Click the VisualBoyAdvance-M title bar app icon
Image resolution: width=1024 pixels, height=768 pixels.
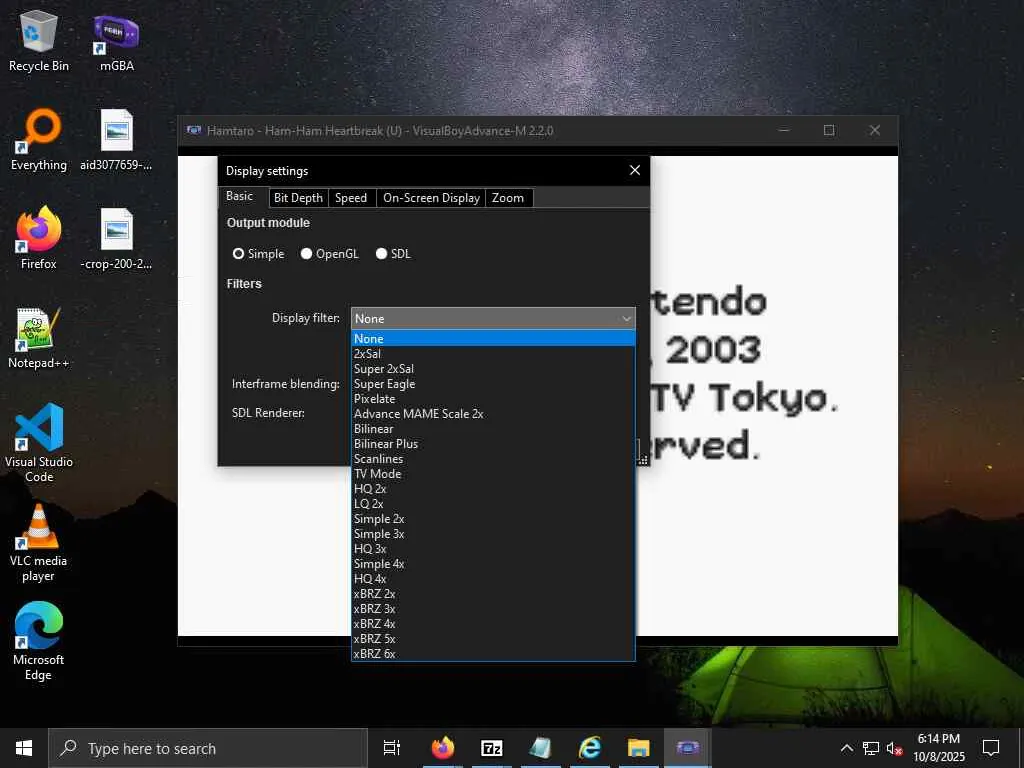[x=194, y=130]
